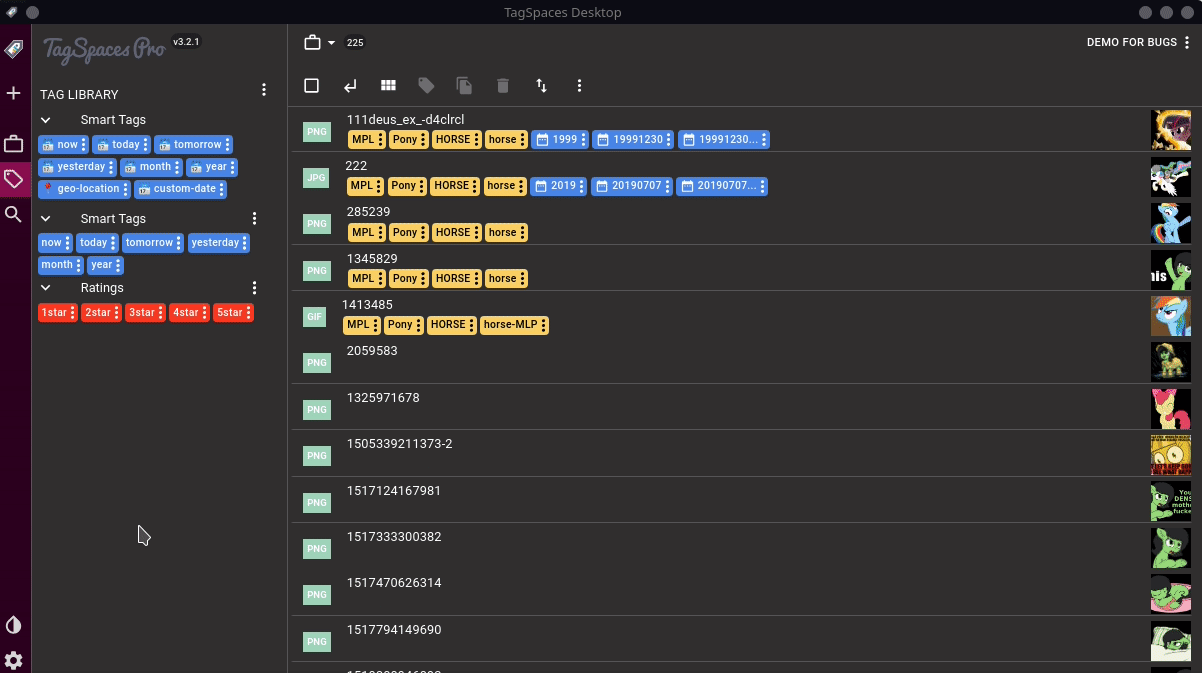1202x673 pixels.
Task: Click the plus icon to create new content
Action: pyautogui.click(x=14, y=92)
